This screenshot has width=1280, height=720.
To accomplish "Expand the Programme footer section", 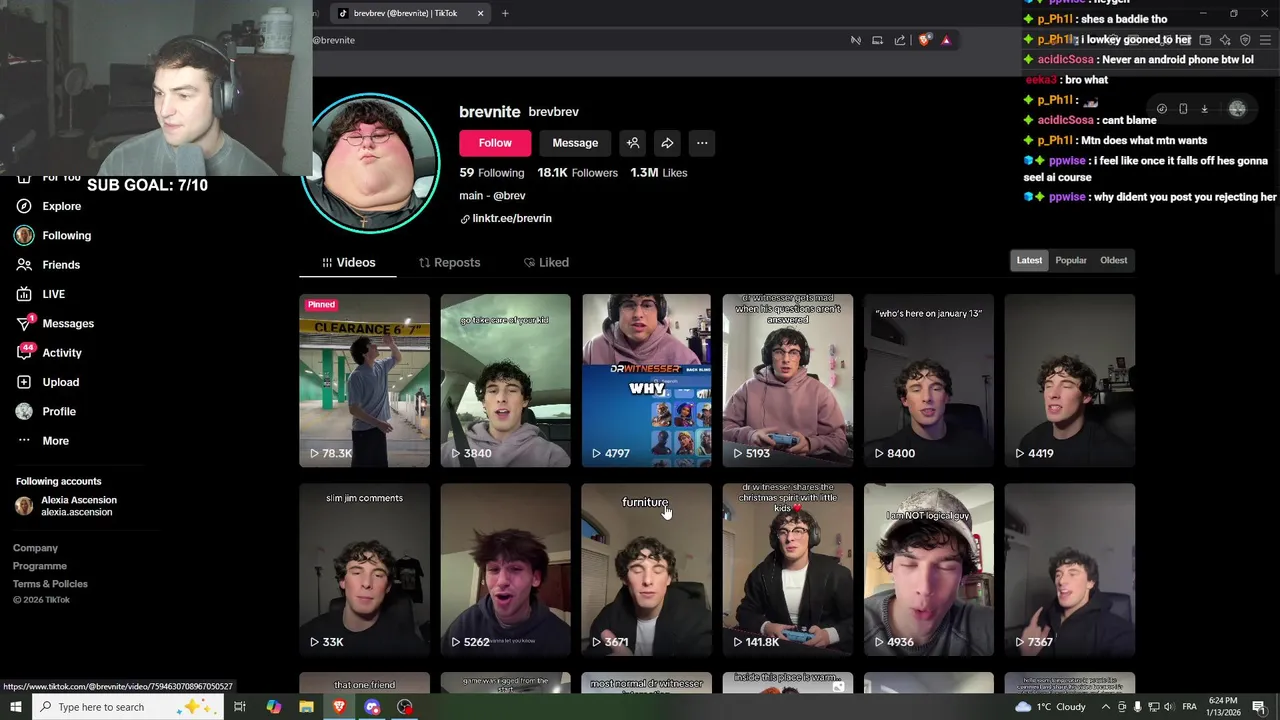I will tap(39, 566).
